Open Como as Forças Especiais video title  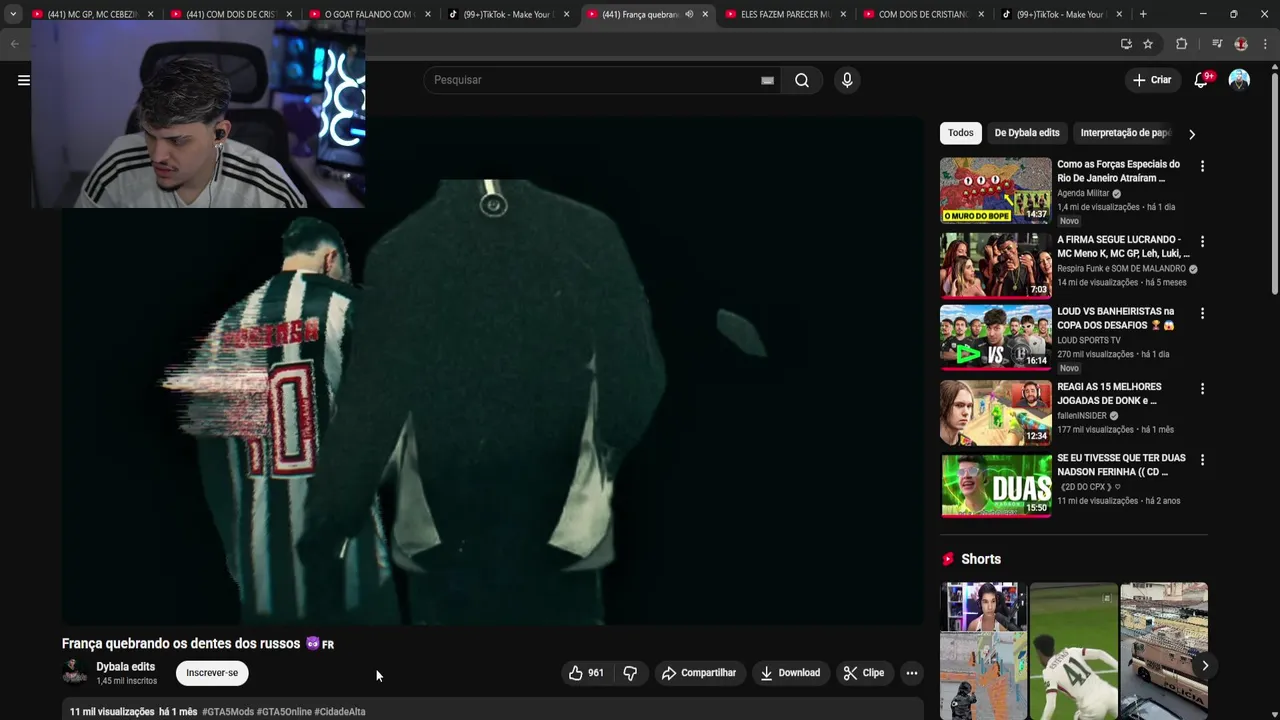point(1118,171)
